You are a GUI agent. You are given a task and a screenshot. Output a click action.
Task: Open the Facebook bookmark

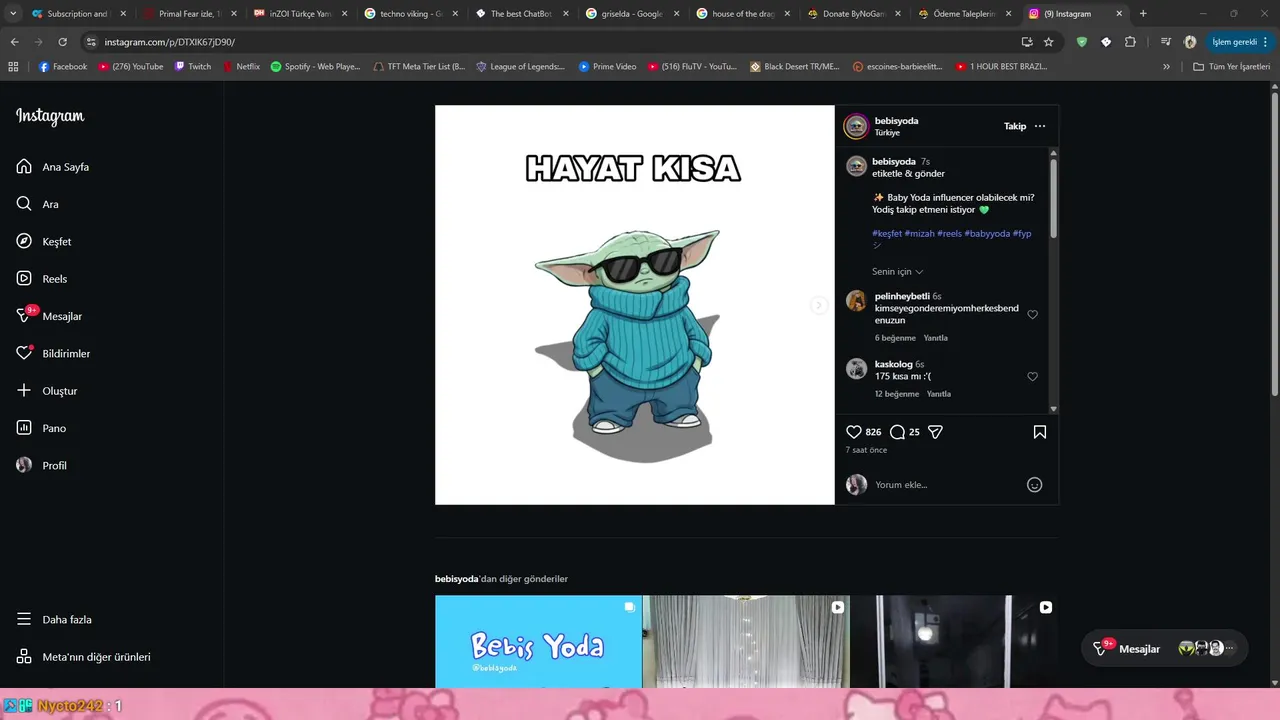coord(63,67)
